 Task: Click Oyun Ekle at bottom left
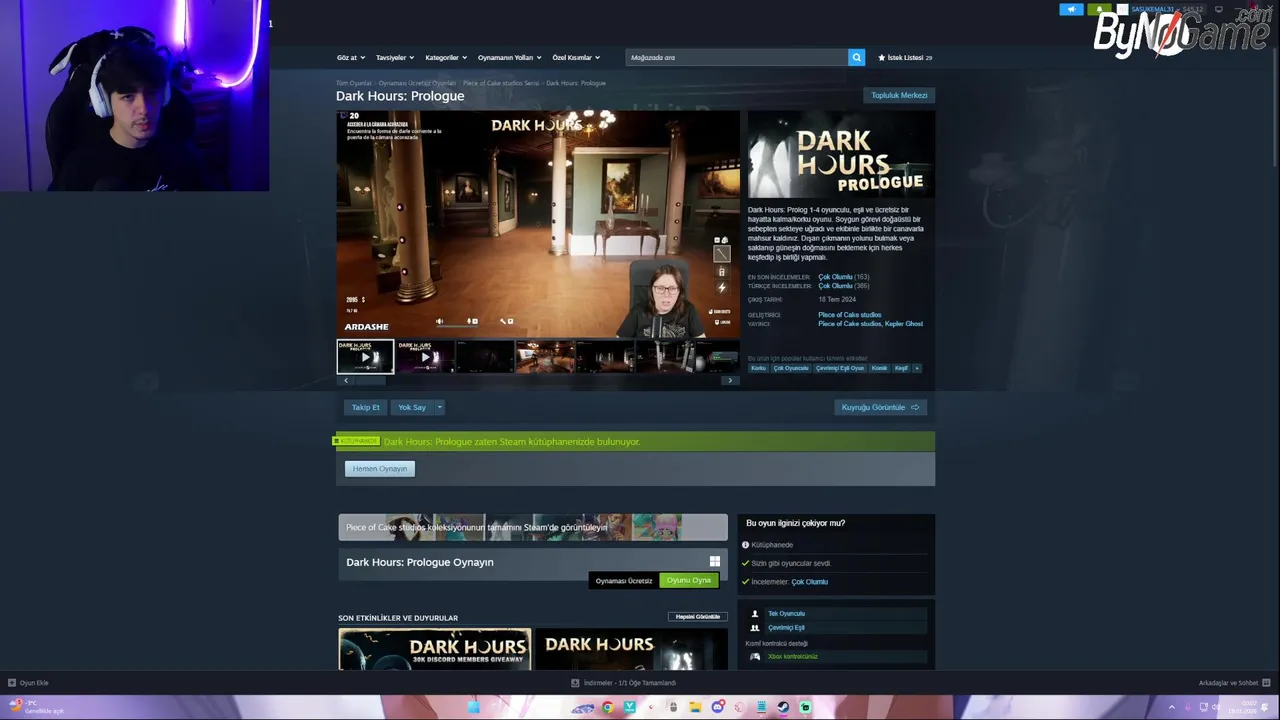coord(28,683)
